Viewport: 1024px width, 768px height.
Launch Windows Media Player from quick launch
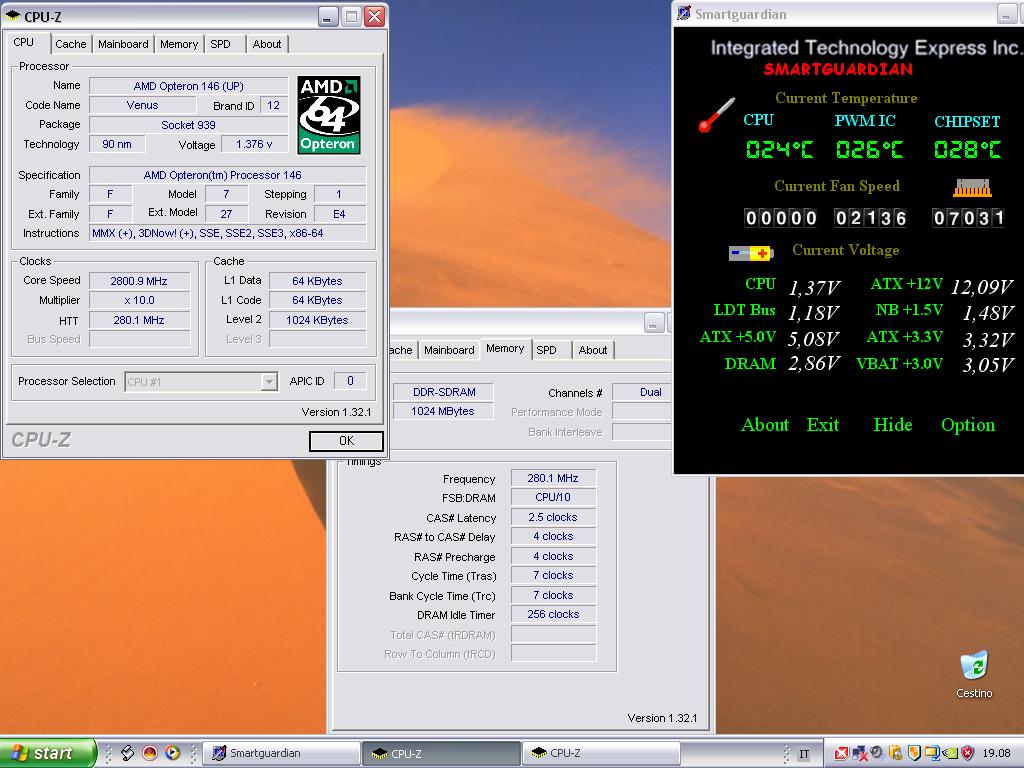click(172, 753)
